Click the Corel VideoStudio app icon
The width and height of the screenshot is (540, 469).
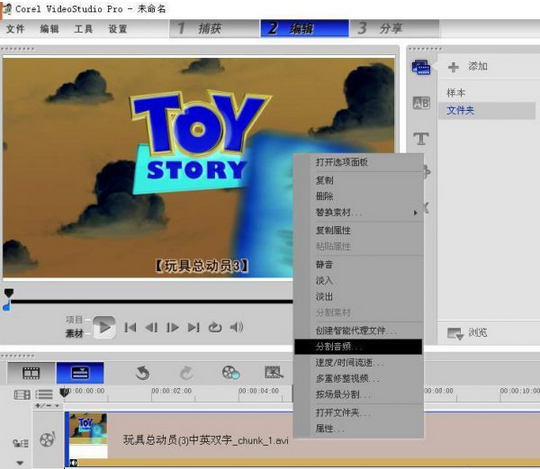tap(7, 9)
